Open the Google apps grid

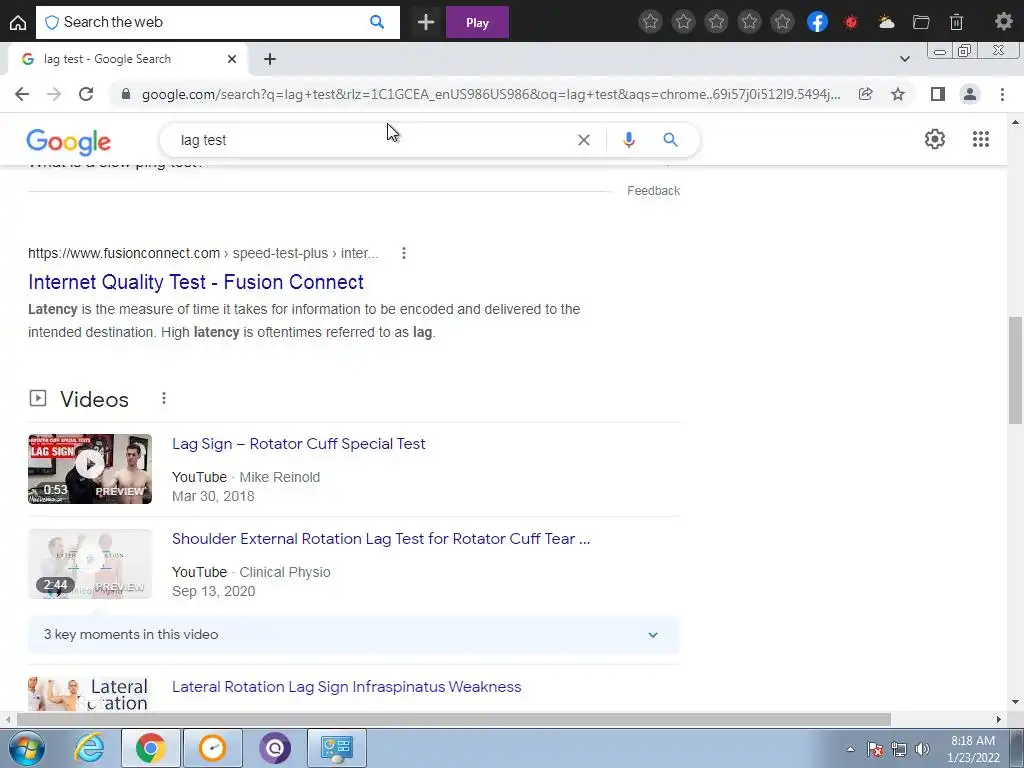pyautogui.click(x=981, y=139)
